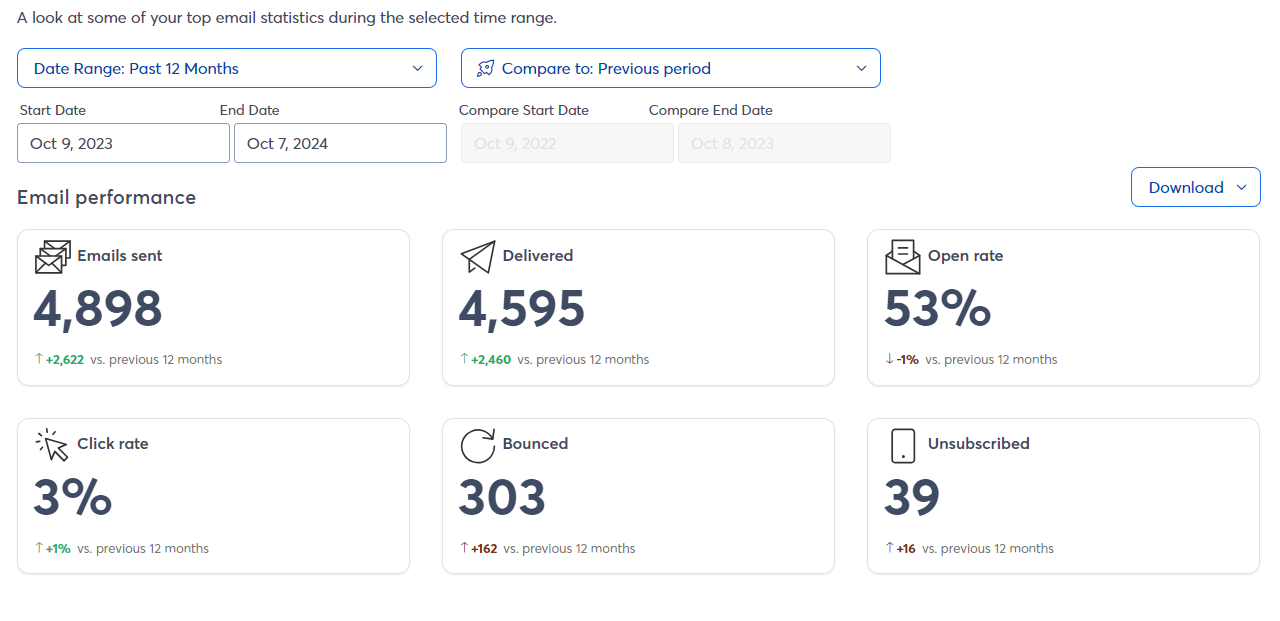Open the Download dropdown menu
Image resolution: width=1280 pixels, height=621 pixels.
[x=1195, y=188]
